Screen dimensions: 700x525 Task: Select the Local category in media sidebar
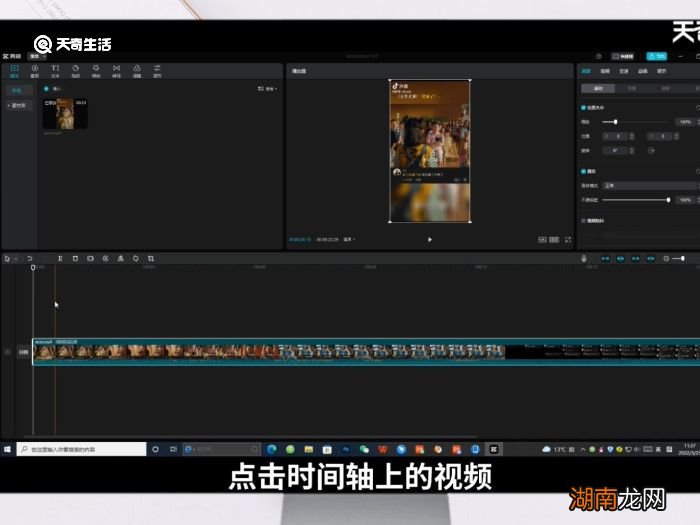pyautogui.click(x=18, y=91)
